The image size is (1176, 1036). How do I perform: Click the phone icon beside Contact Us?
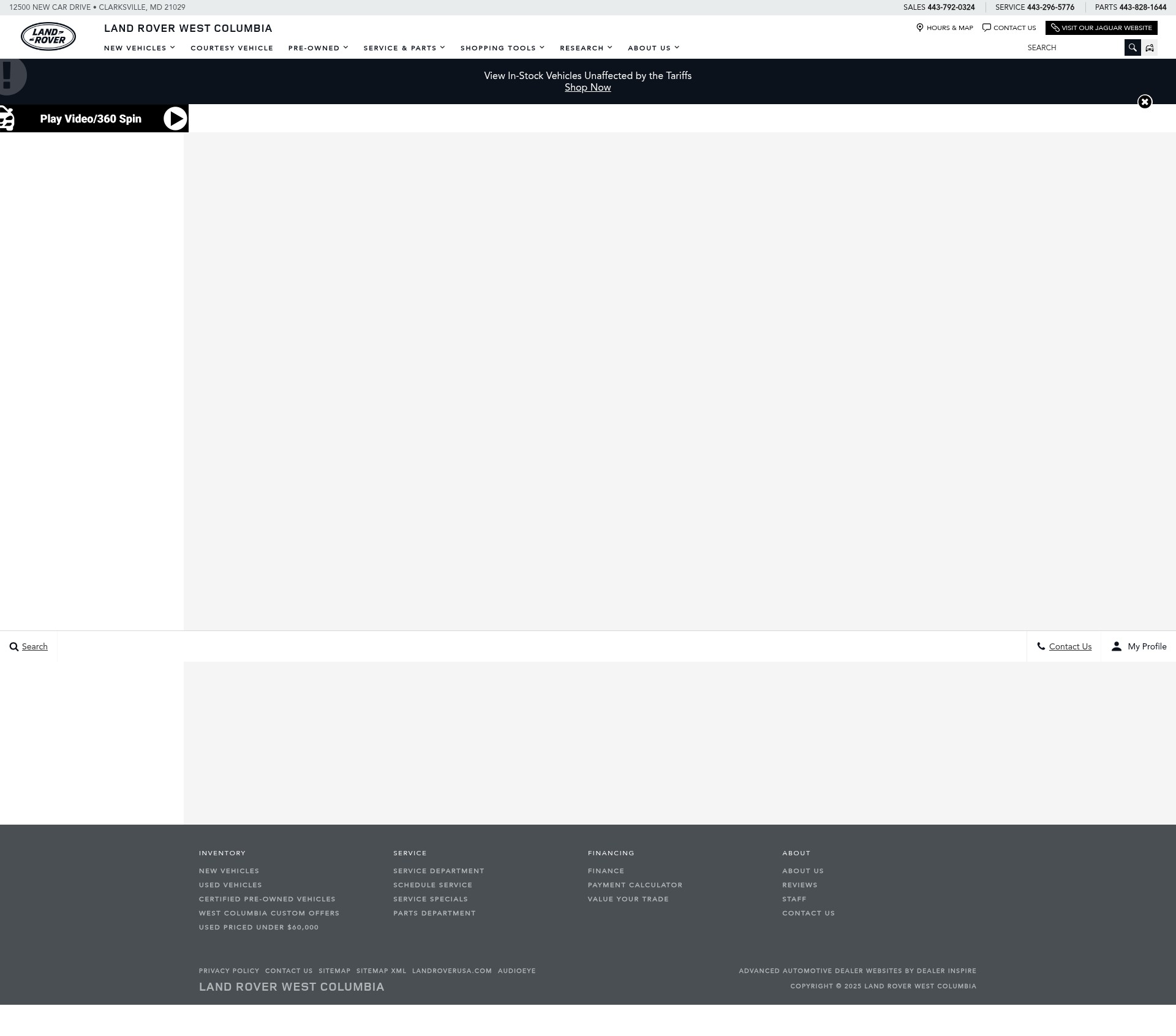click(x=1041, y=646)
